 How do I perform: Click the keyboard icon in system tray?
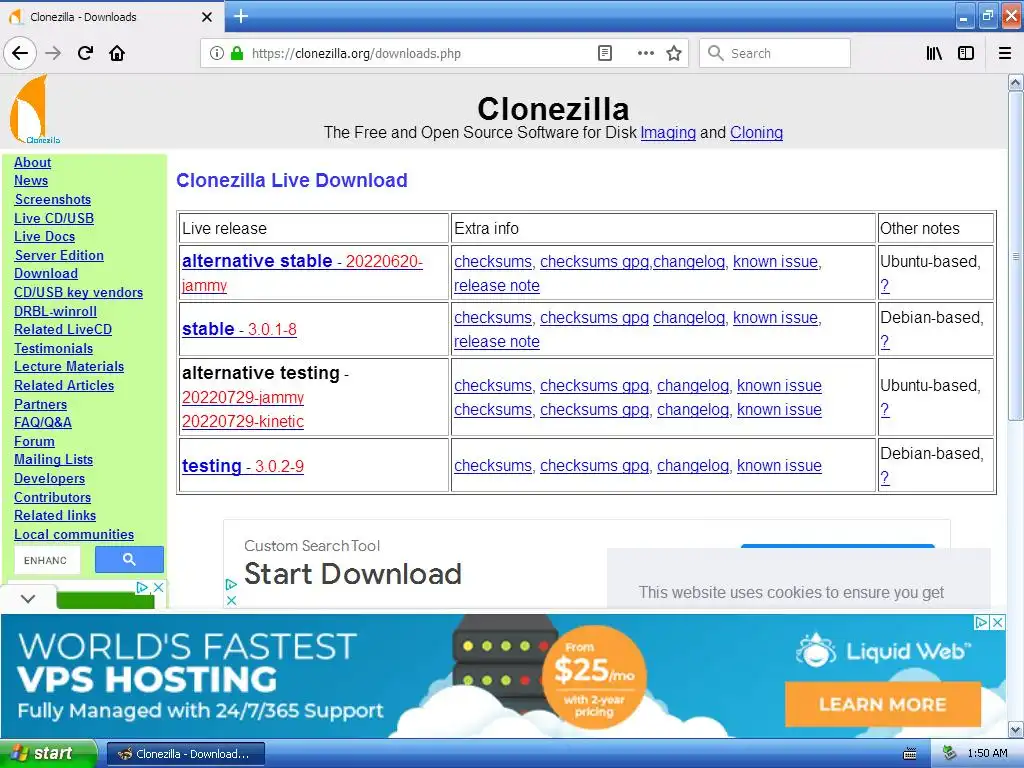910,754
